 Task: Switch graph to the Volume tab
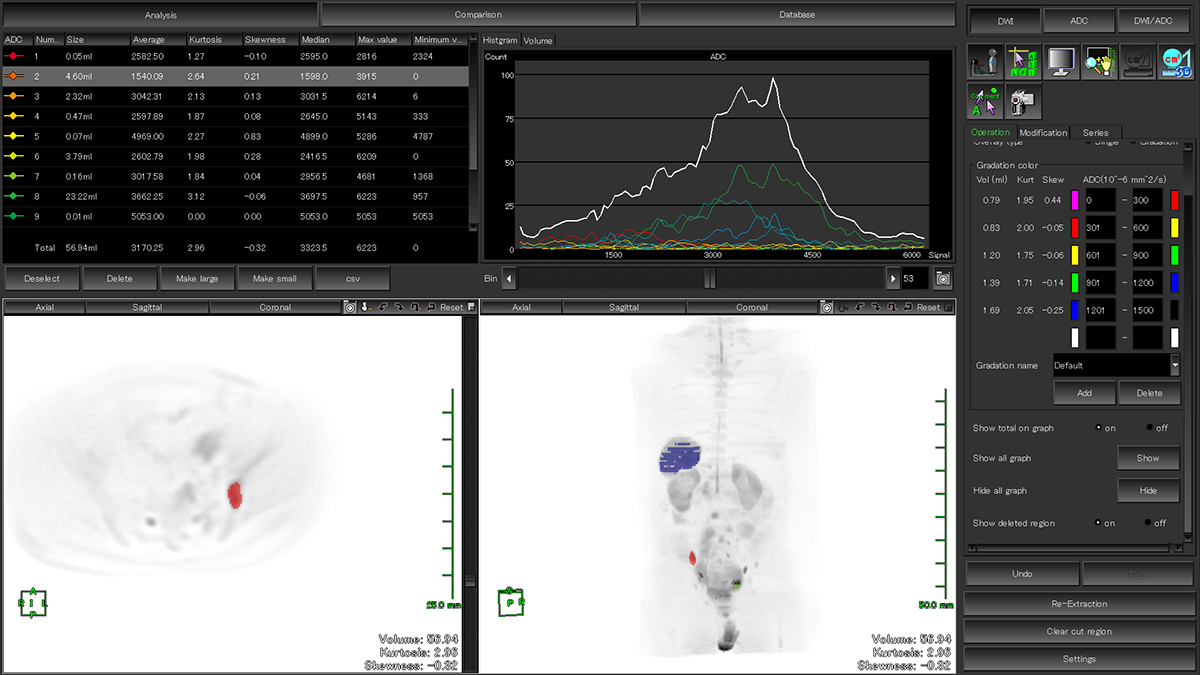click(537, 41)
